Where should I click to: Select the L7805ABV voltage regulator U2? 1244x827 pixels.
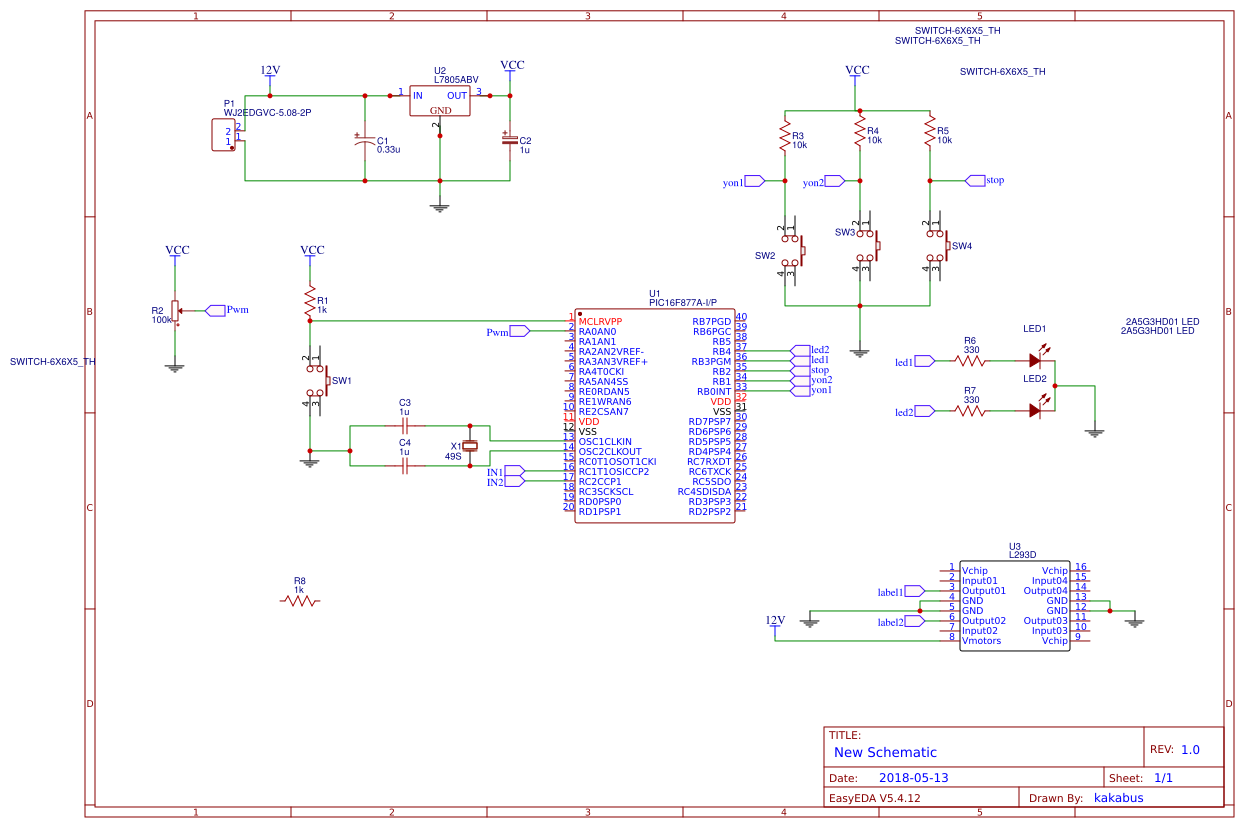(x=440, y=100)
